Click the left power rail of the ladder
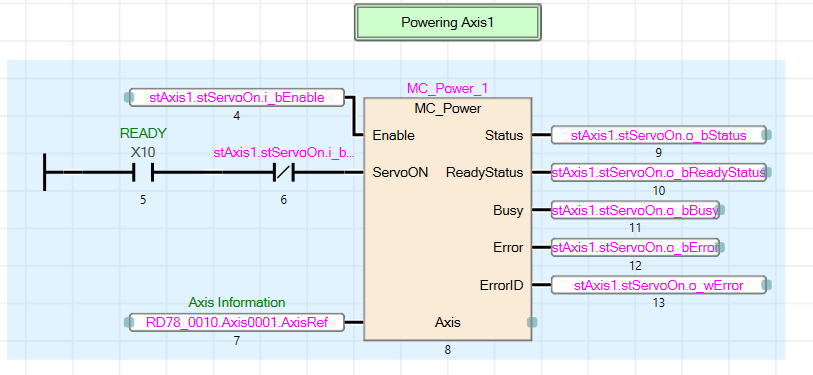The height and width of the screenshot is (375, 813). (x=45, y=172)
